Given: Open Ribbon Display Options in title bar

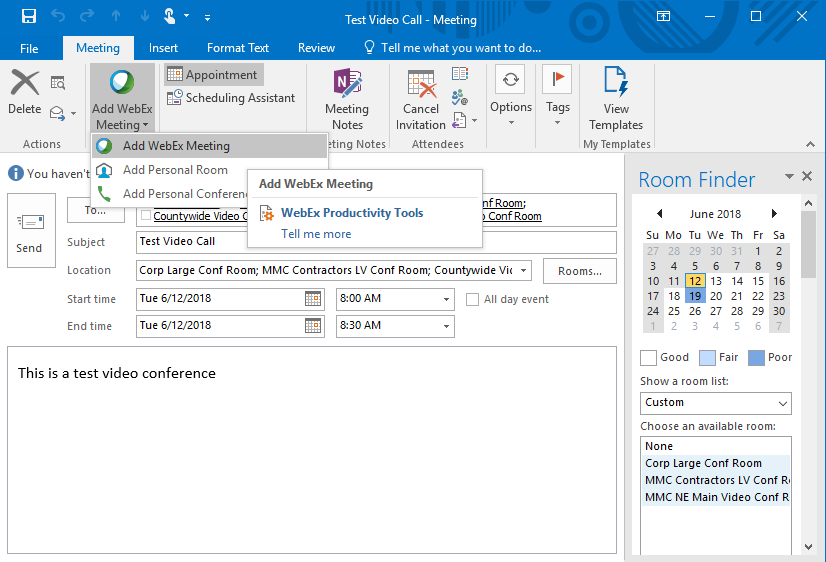Looking at the screenshot, I should (663, 16).
